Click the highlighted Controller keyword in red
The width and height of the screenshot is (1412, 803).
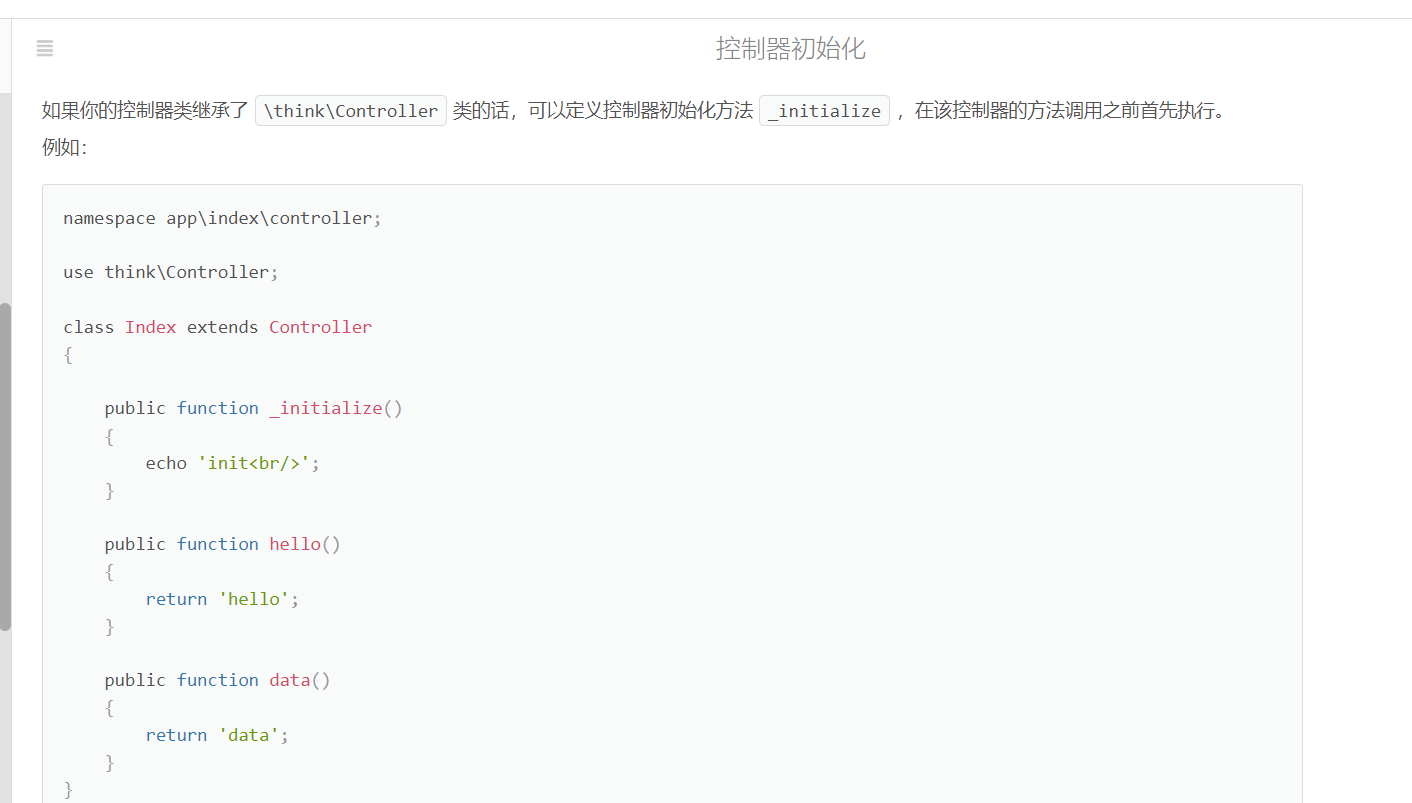coord(320,326)
